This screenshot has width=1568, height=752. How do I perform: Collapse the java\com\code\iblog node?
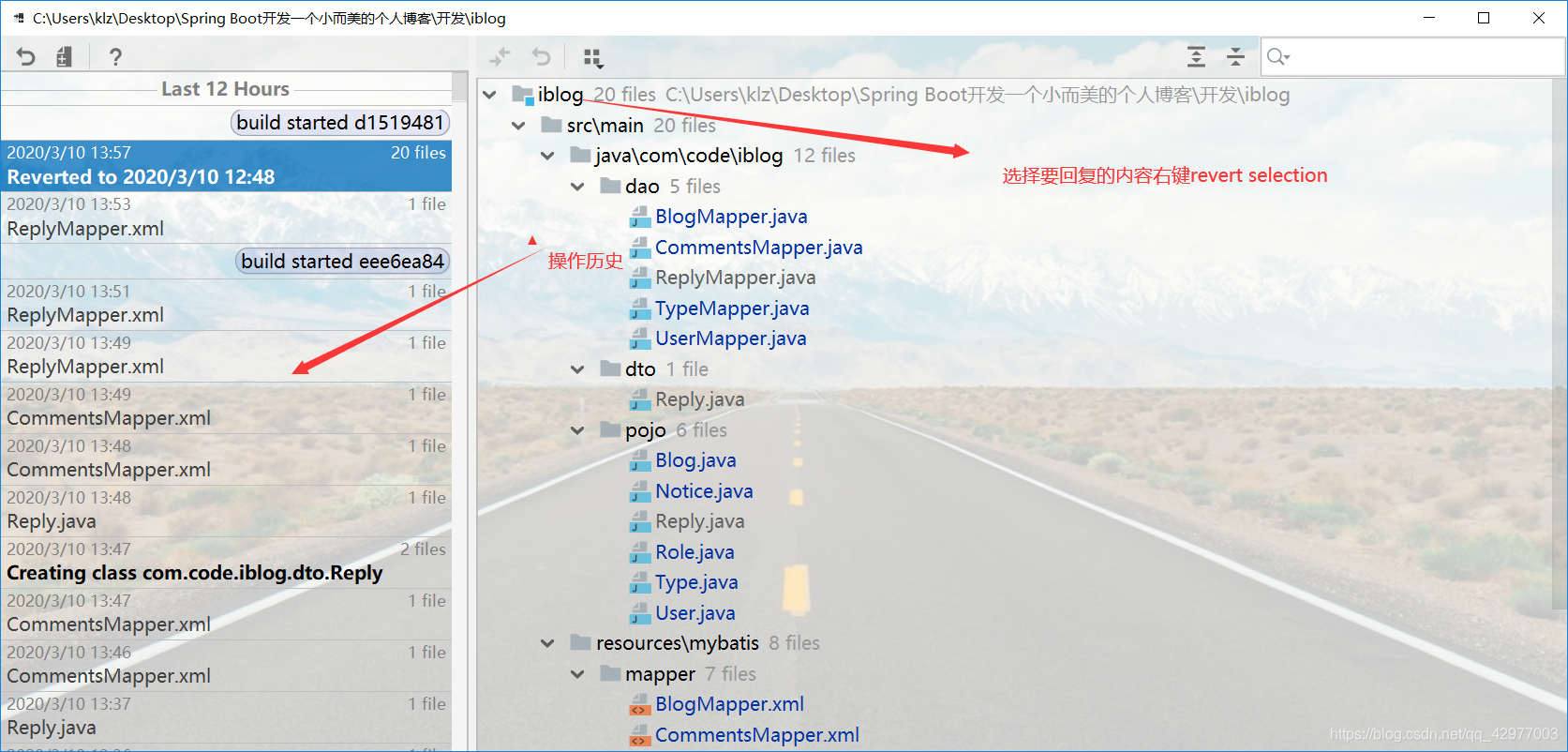[x=547, y=156]
